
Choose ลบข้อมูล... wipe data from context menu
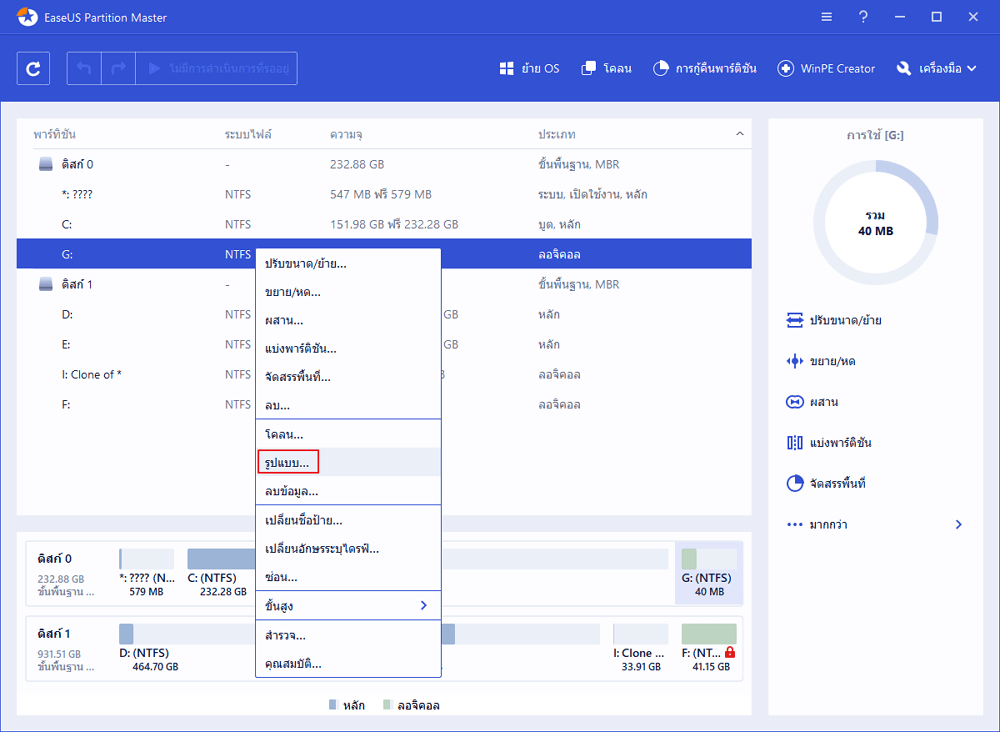point(348,491)
